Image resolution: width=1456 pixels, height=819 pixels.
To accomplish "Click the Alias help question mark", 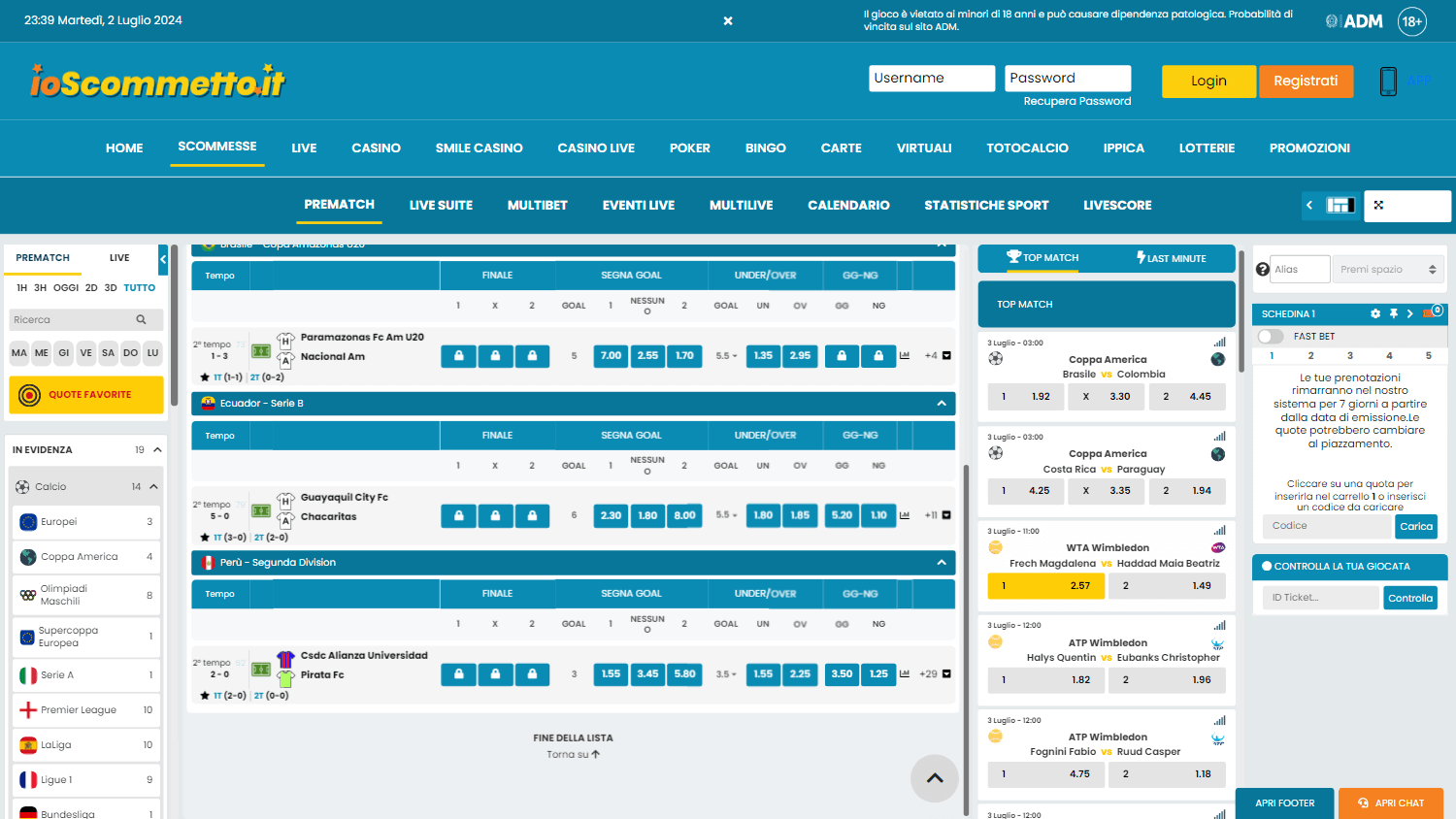I will tap(1262, 269).
